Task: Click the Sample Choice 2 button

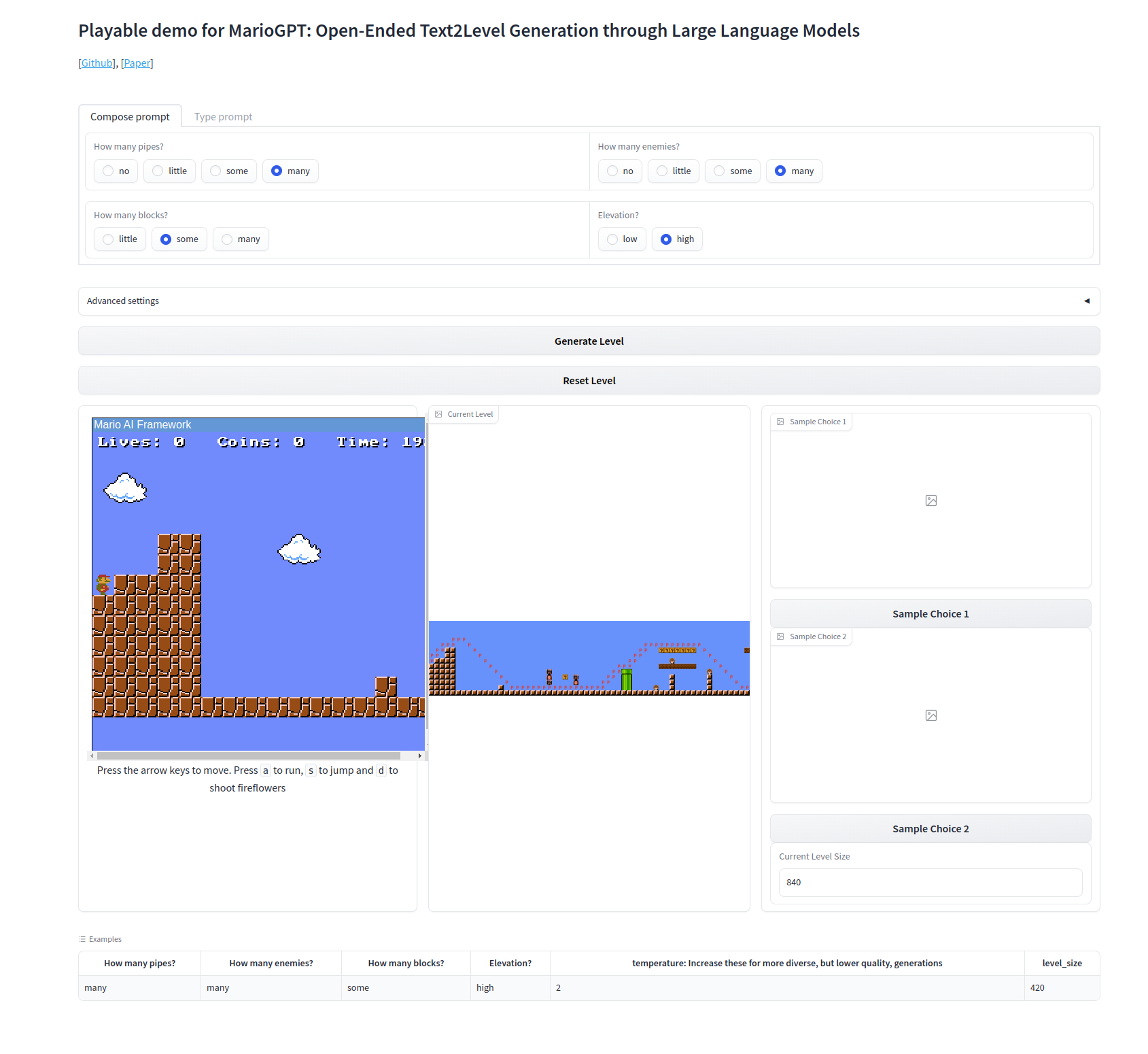Action: click(930, 829)
